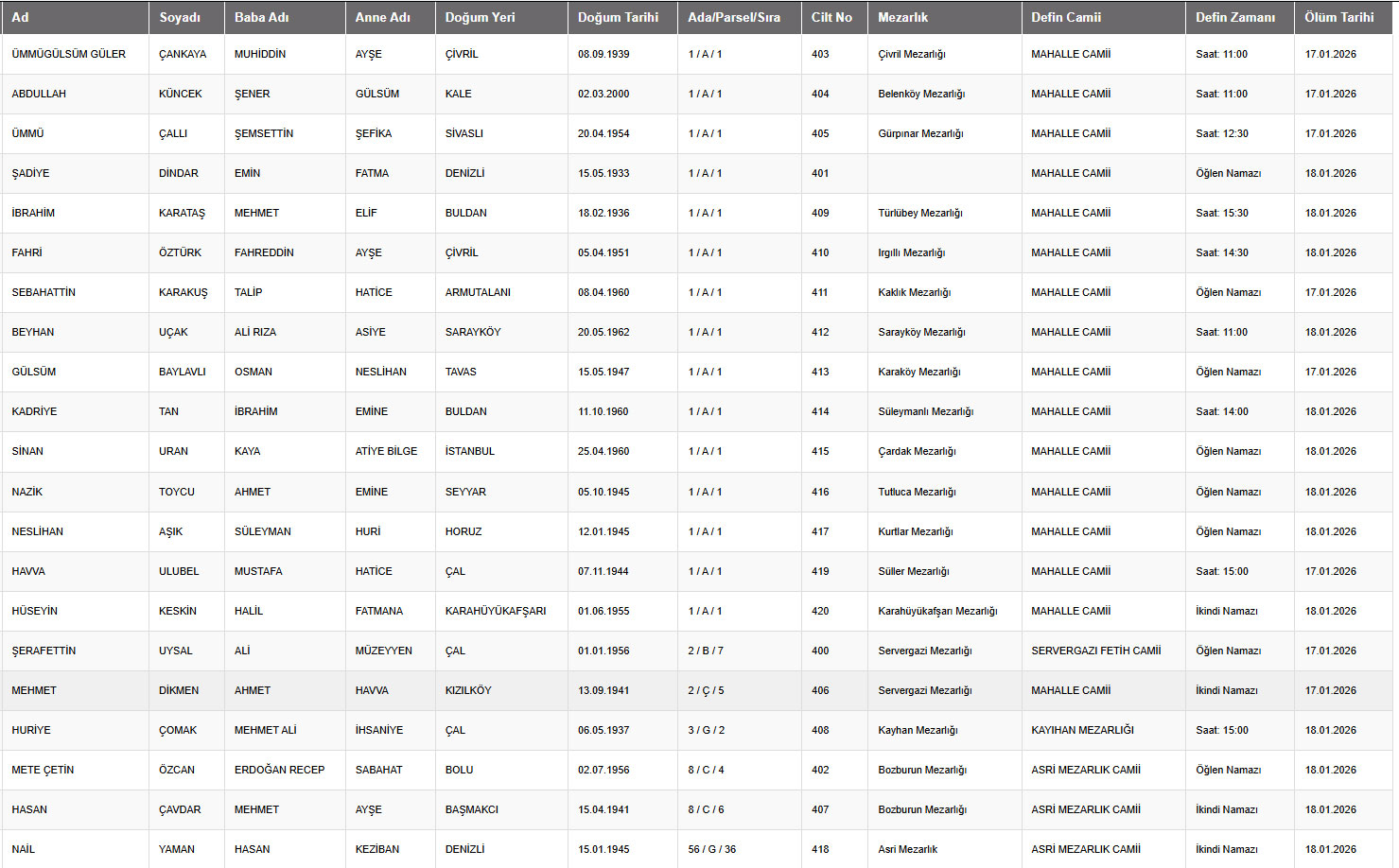Sort by Ölüm Tarihi column header
The height and width of the screenshot is (868, 1399).
click(1338, 17)
